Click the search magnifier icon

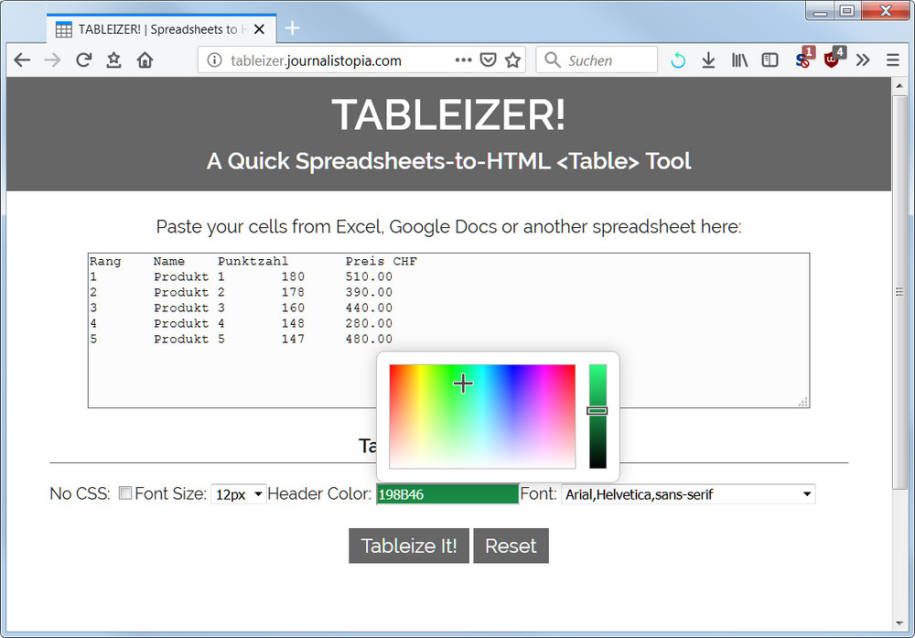552,60
